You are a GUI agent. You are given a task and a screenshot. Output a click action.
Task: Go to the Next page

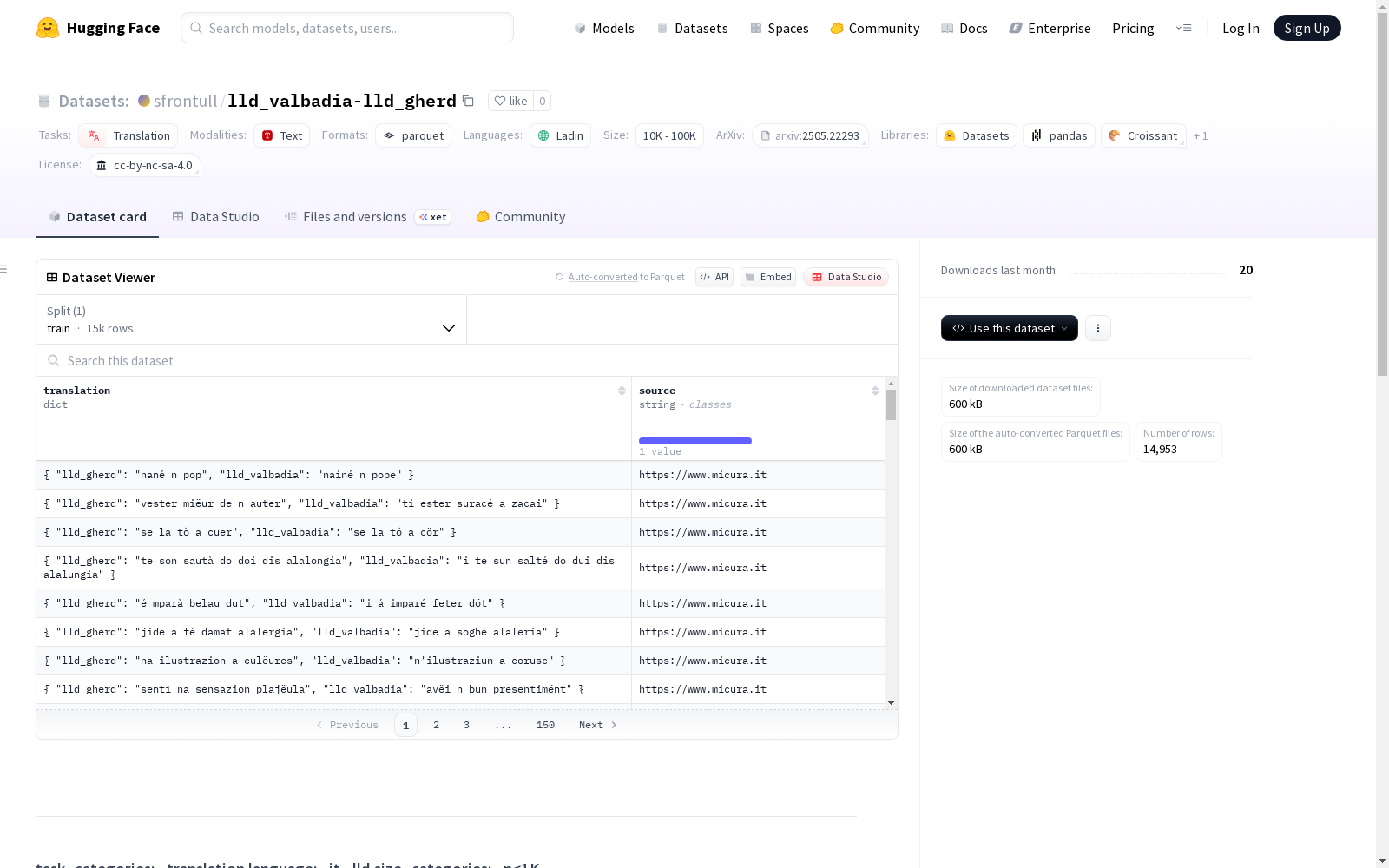pos(598,725)
